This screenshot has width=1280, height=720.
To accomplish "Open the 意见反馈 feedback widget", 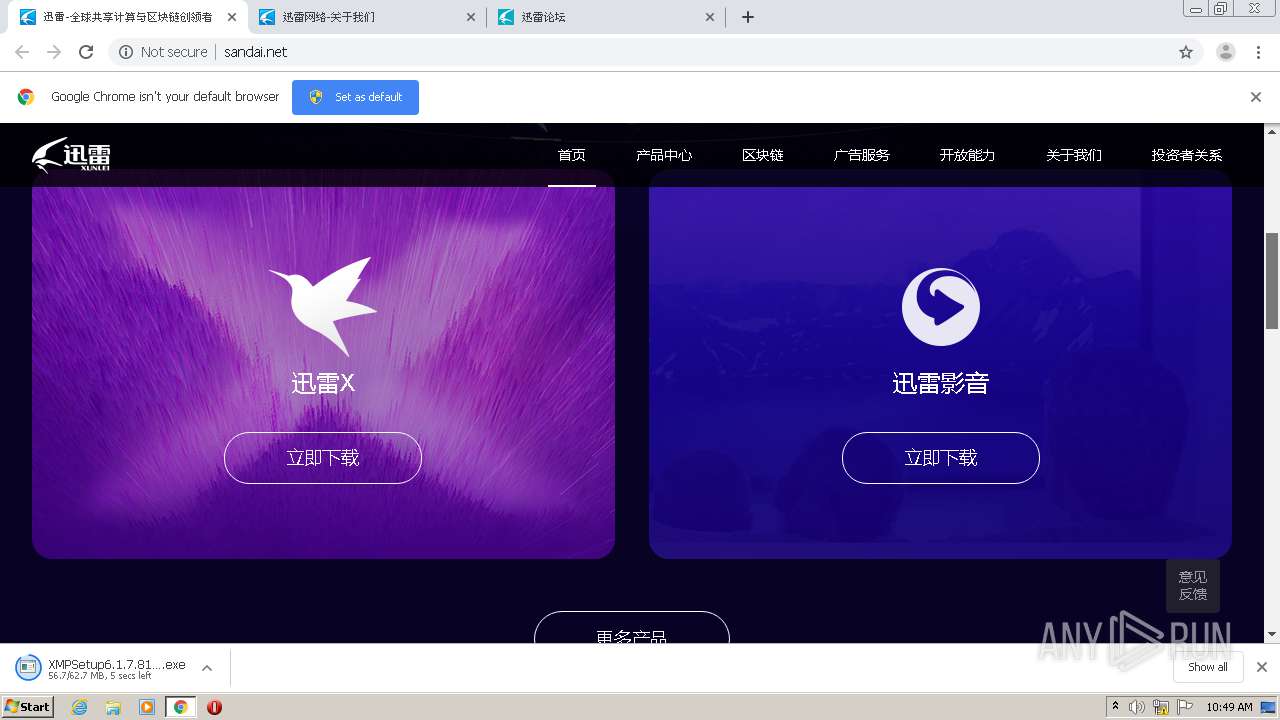I will coord(1193,585).
